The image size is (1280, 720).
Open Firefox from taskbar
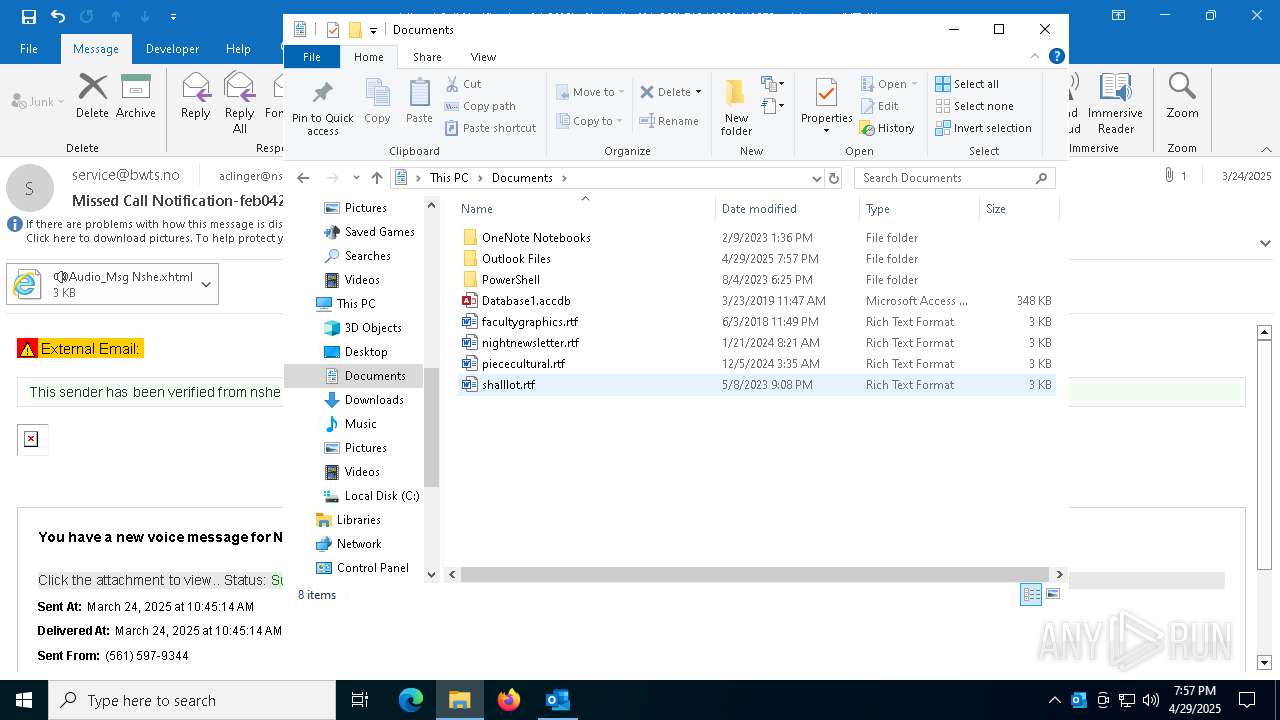click(509, 700)
